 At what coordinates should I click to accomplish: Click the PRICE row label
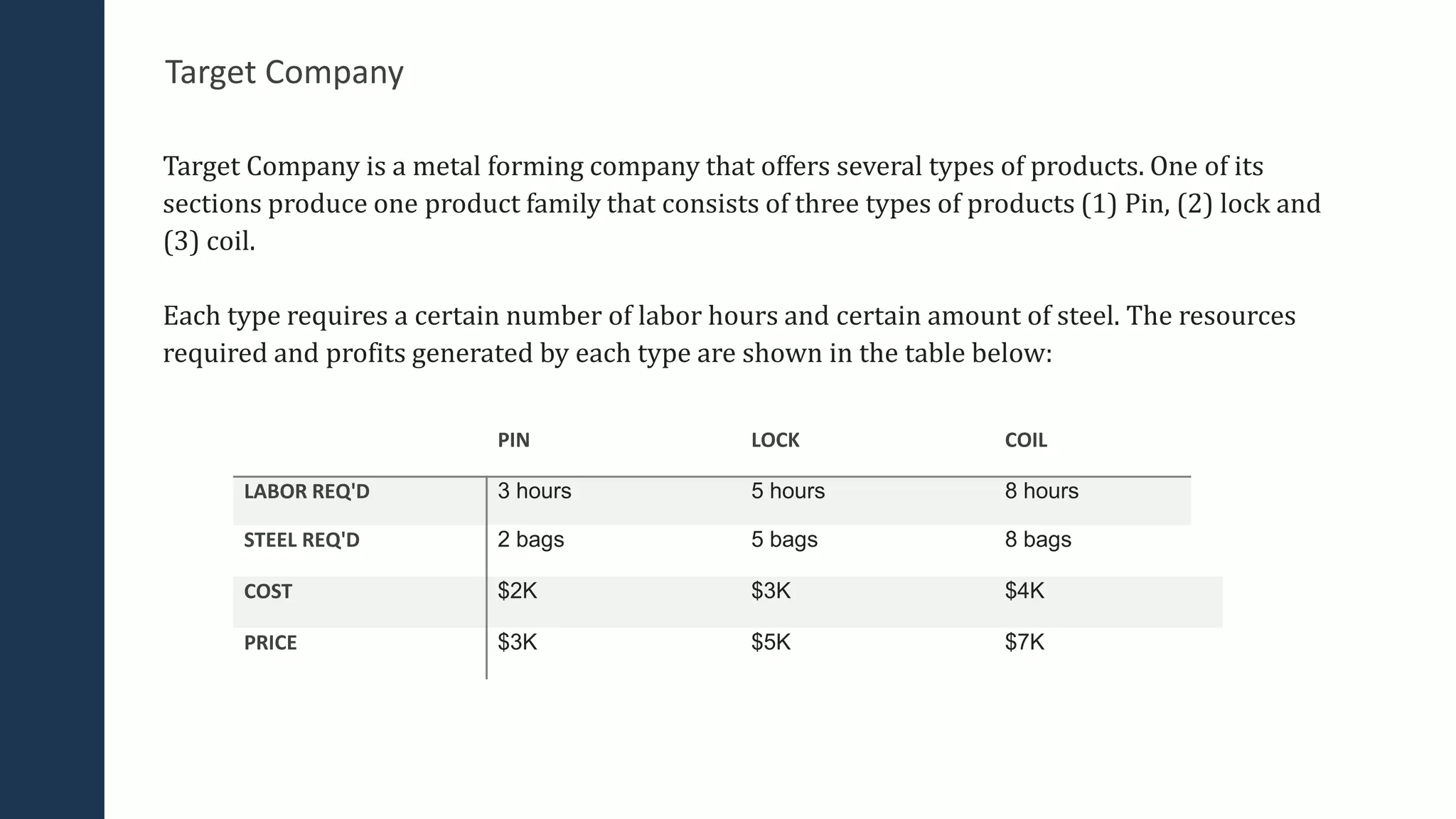270,643
